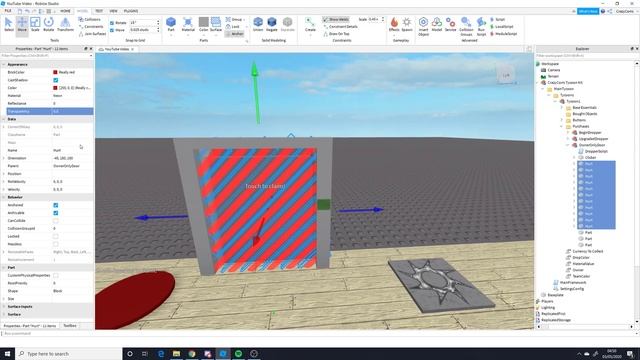Open the FILE menu
Screen dimensions: 640x360
pos(8,11)
